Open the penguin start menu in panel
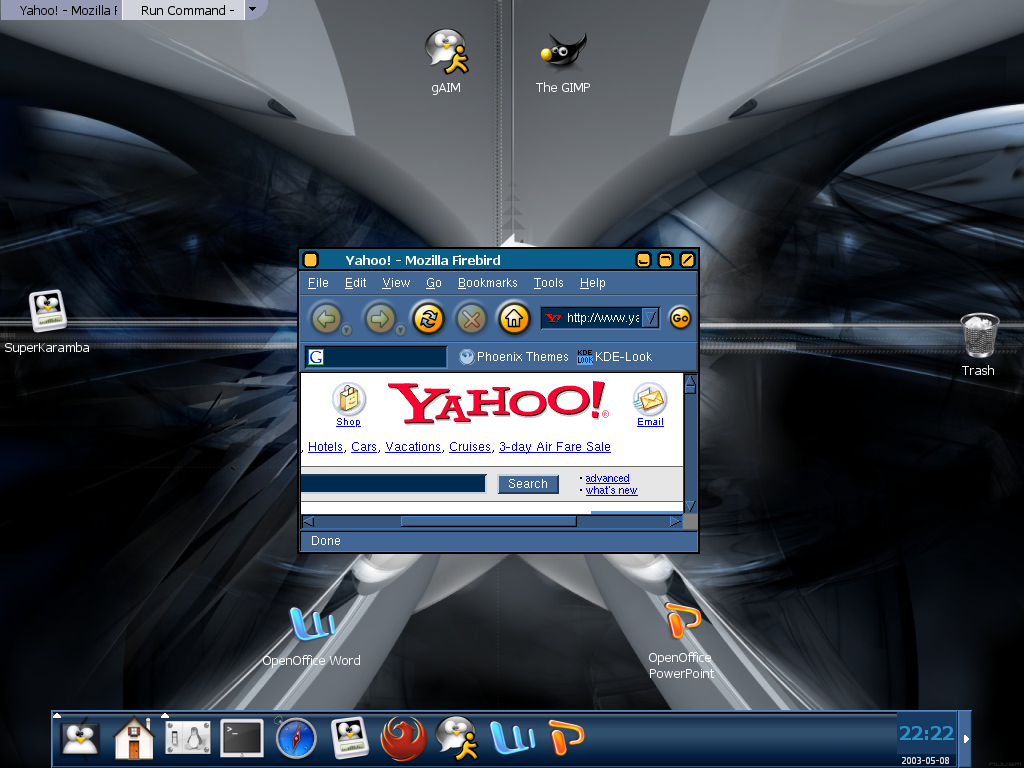 pyautogui.click(x=80, y=739)
